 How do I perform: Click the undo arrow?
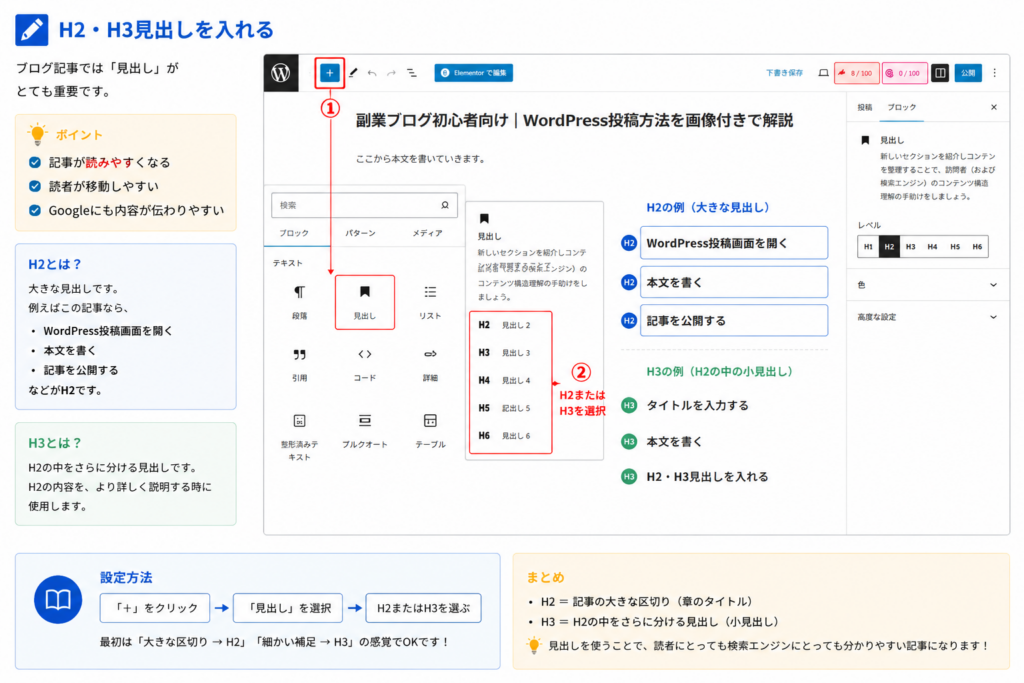click(372, 73)
